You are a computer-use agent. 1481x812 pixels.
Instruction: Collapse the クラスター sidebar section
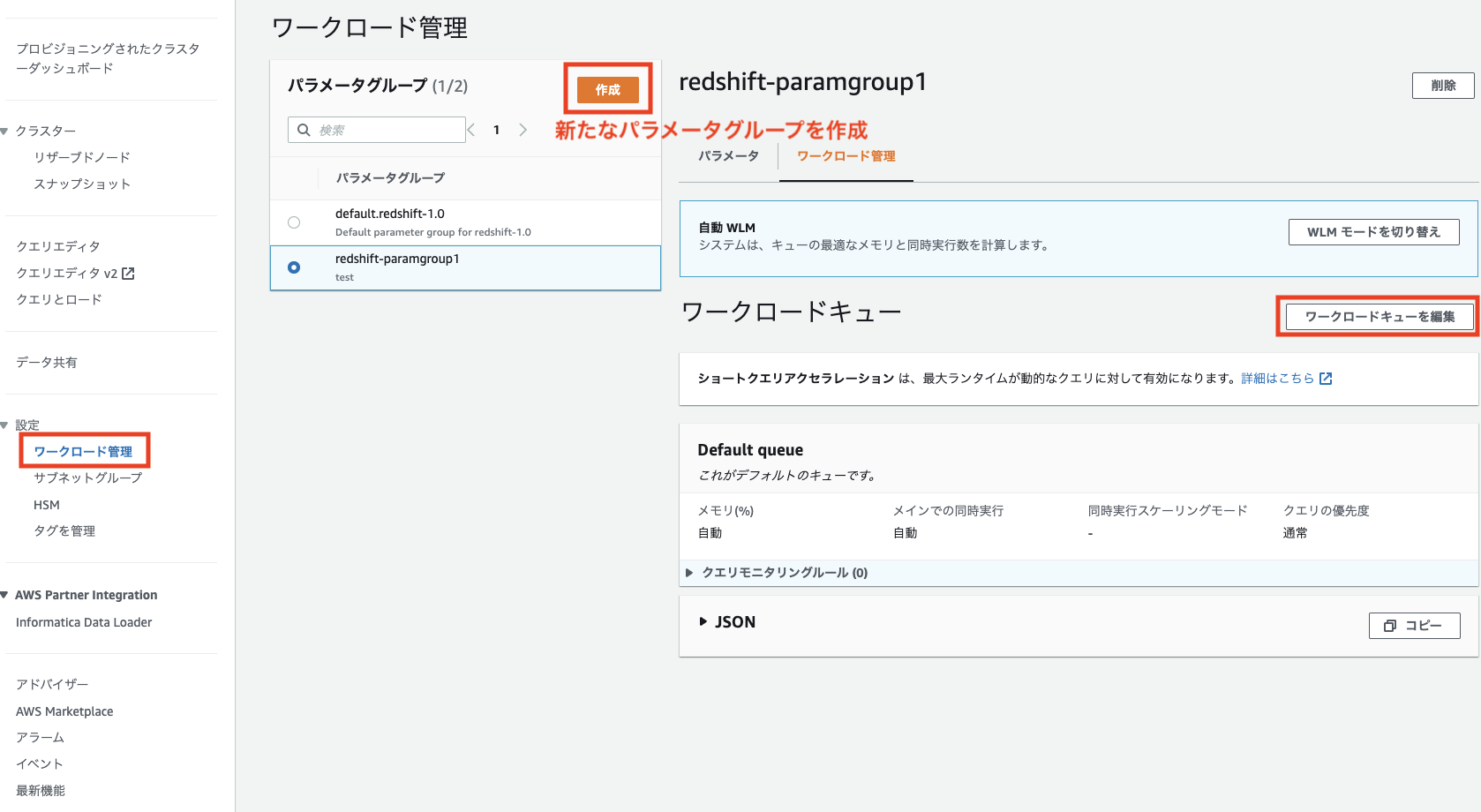[6, 131]
